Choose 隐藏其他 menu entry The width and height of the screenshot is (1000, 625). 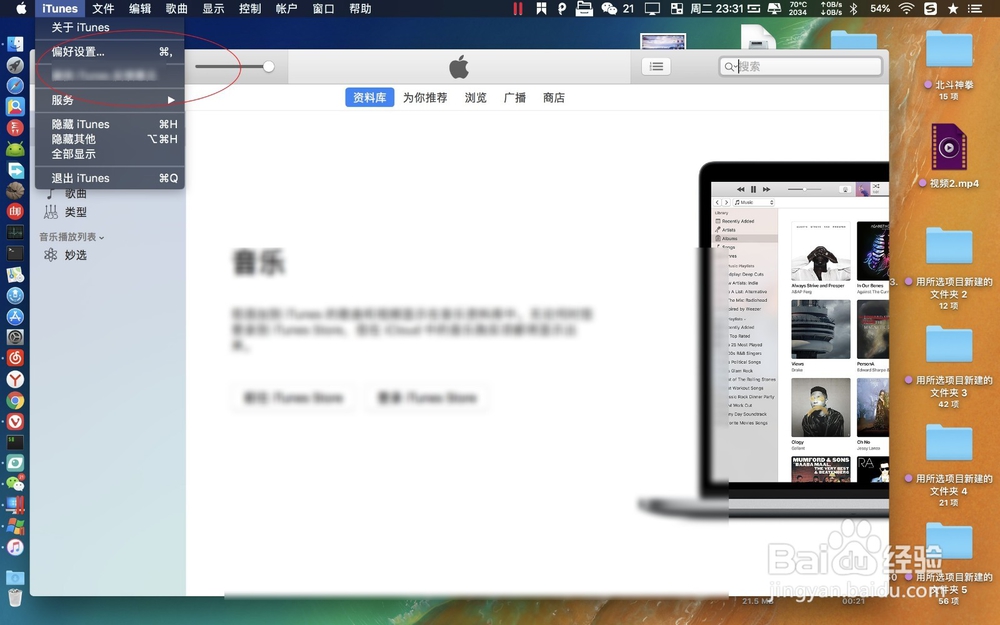click(x=110, y=139)
